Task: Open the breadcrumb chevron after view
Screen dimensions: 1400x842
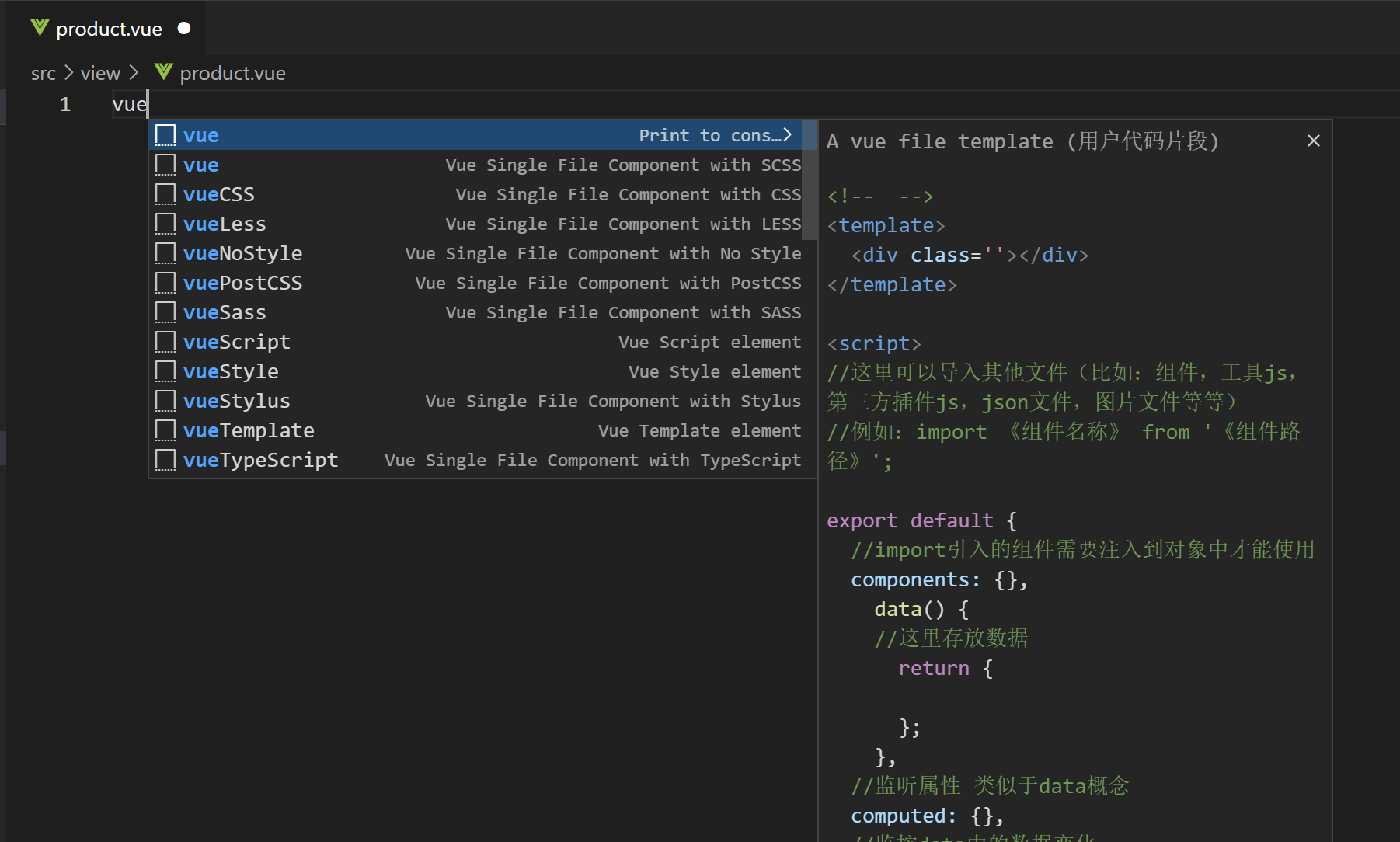Action: tap(133, 72)
